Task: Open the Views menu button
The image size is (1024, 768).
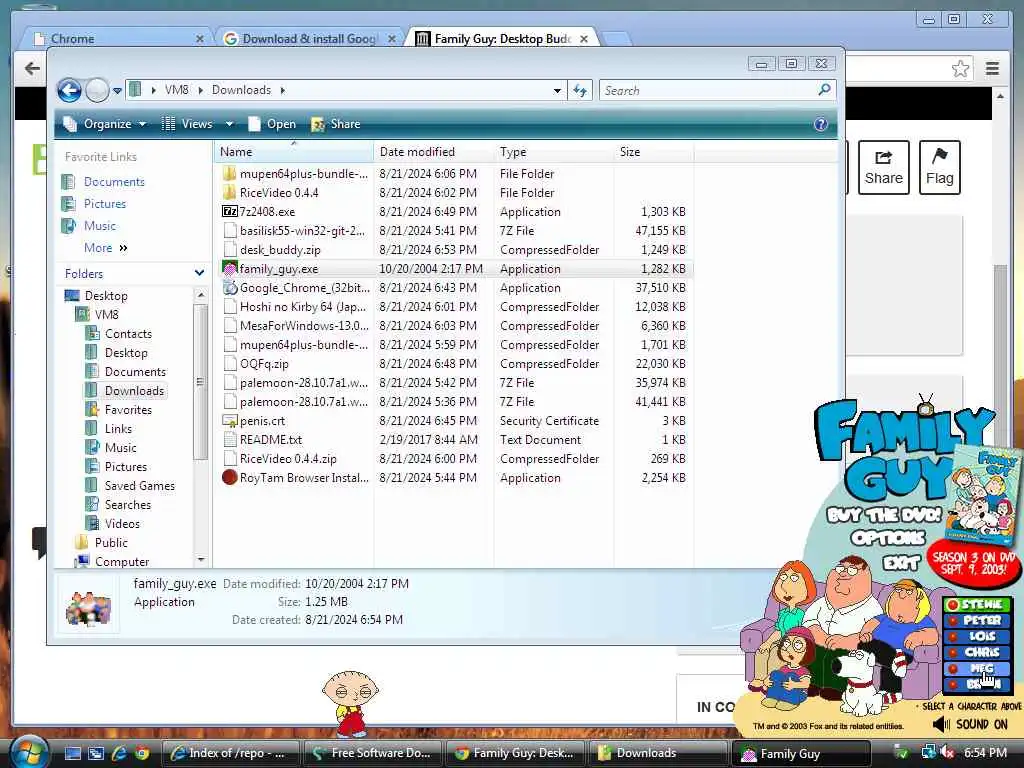Action: (187, 123)
